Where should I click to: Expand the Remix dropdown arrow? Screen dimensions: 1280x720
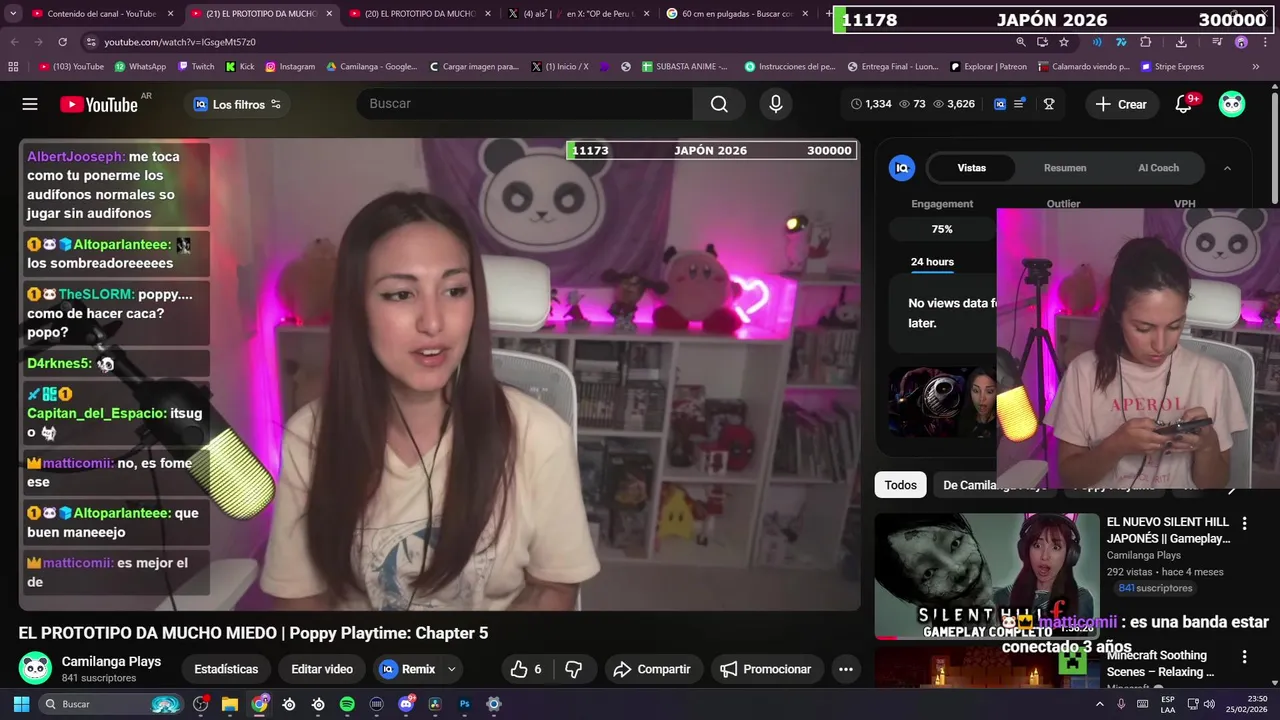pyautogui.click(x=451, y=669)
